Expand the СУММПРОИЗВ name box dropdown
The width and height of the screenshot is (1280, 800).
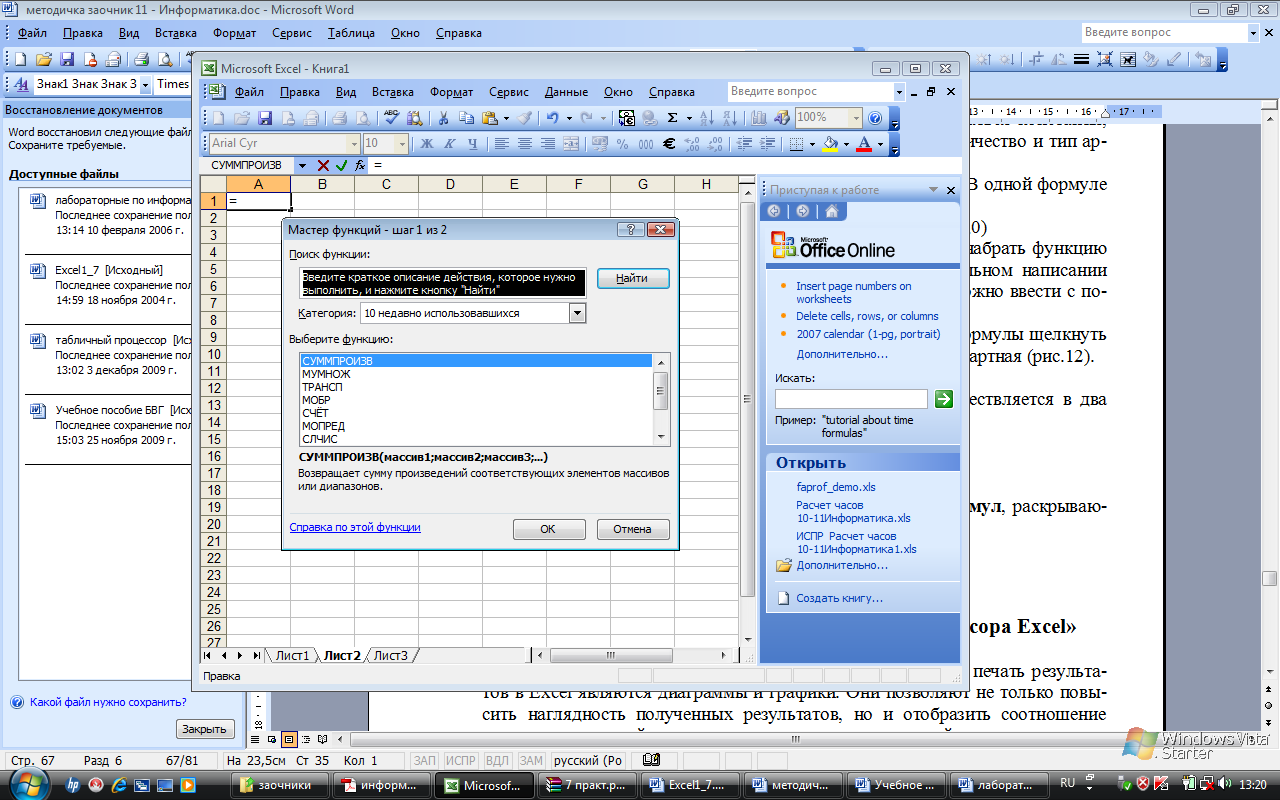pyautogui.click(x=302, y=165)
